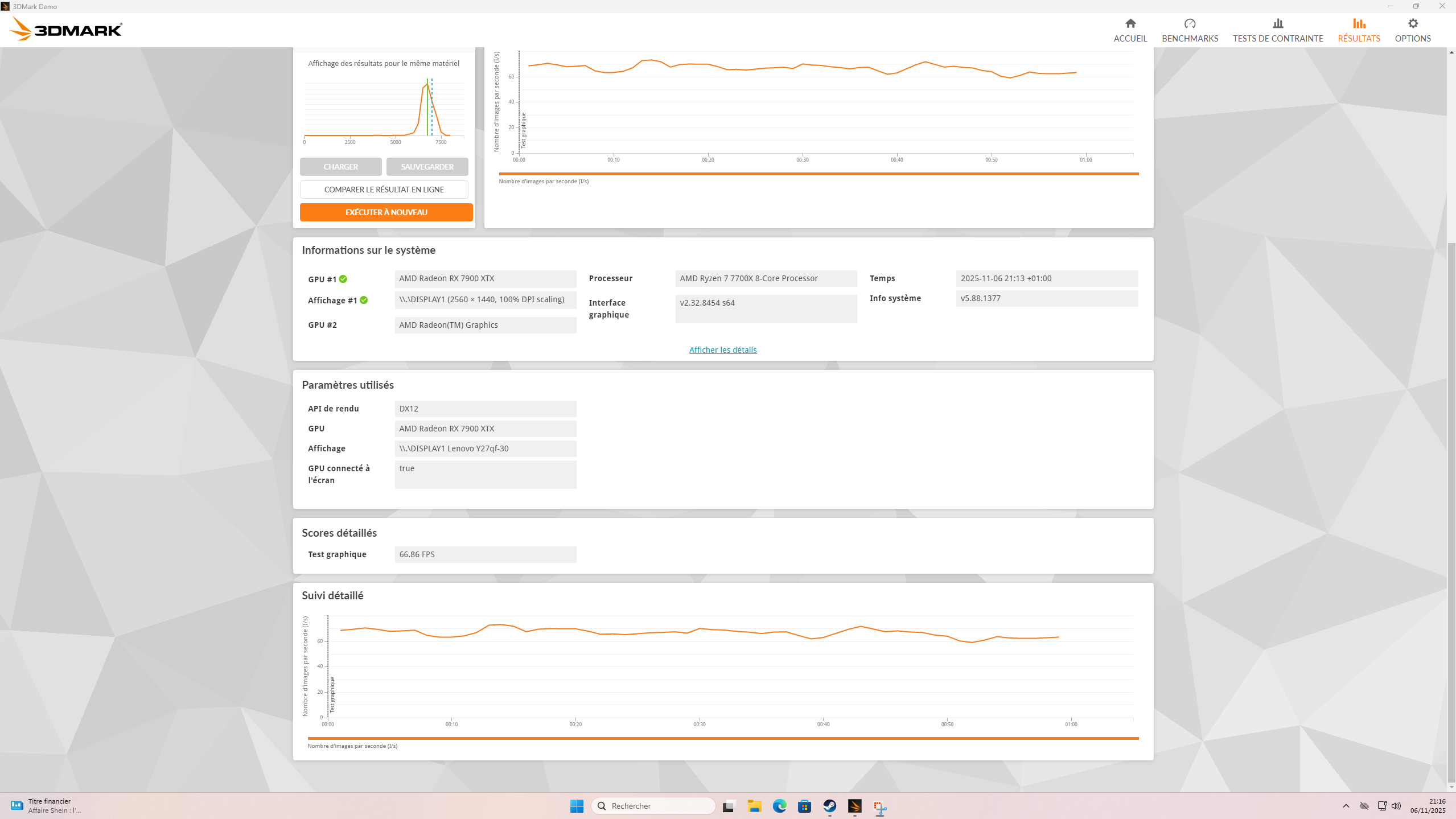This screenshot has height=819, width=1456.
Task: Click the Sauvegarder button
Action: click(427, 167)
